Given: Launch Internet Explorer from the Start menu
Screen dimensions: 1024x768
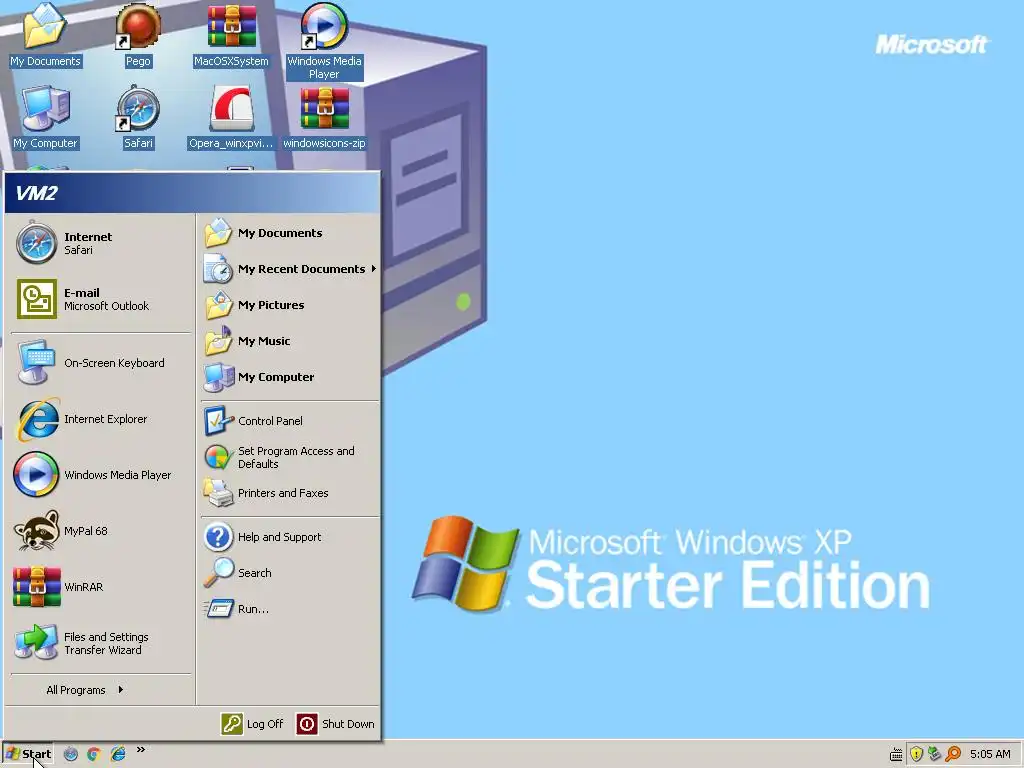Looking at the screenshot, I should [99, 419].
